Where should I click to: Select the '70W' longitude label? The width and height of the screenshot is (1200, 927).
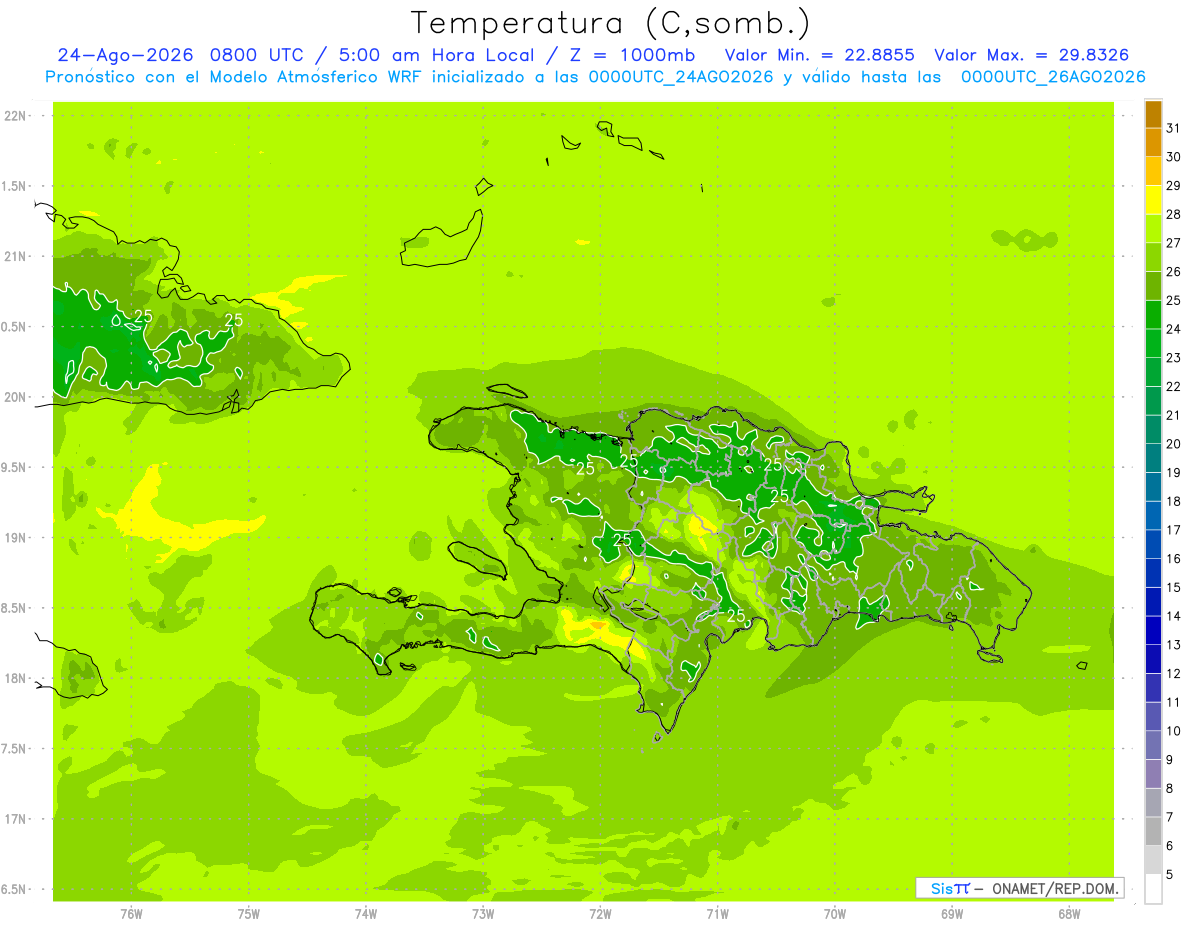pos(835,914)
